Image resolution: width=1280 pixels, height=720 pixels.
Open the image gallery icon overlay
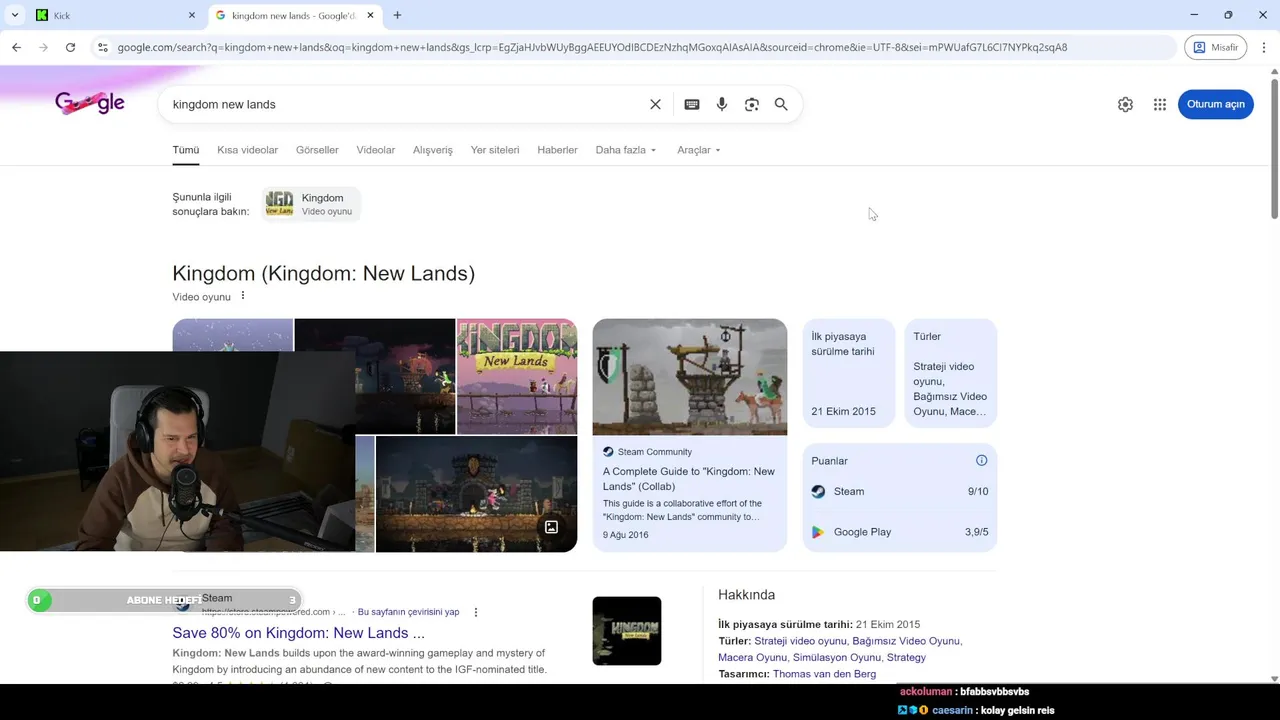[551, 527]
